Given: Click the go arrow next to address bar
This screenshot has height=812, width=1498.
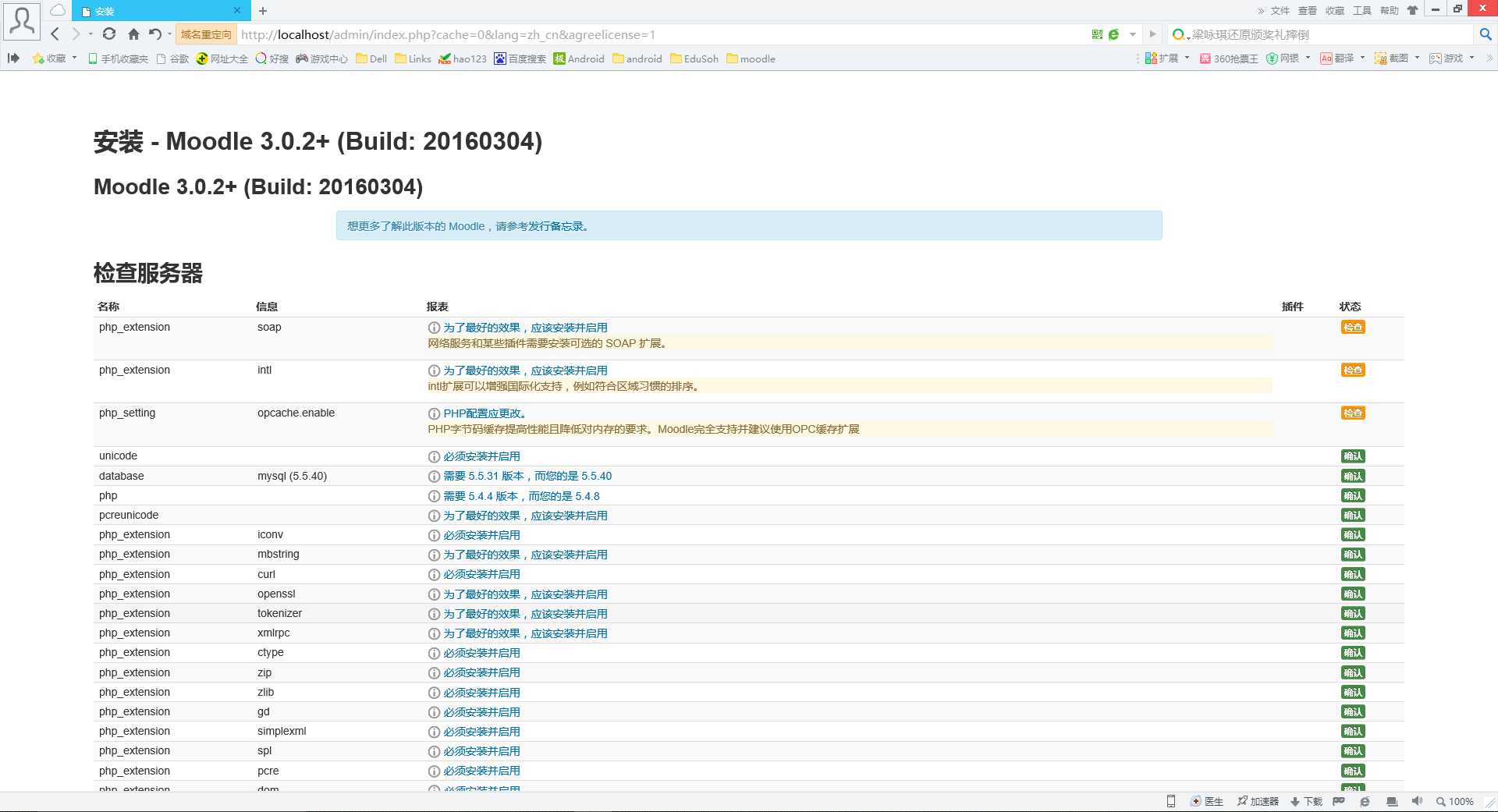Looking at the screenshot, I should pos(1152,34).
